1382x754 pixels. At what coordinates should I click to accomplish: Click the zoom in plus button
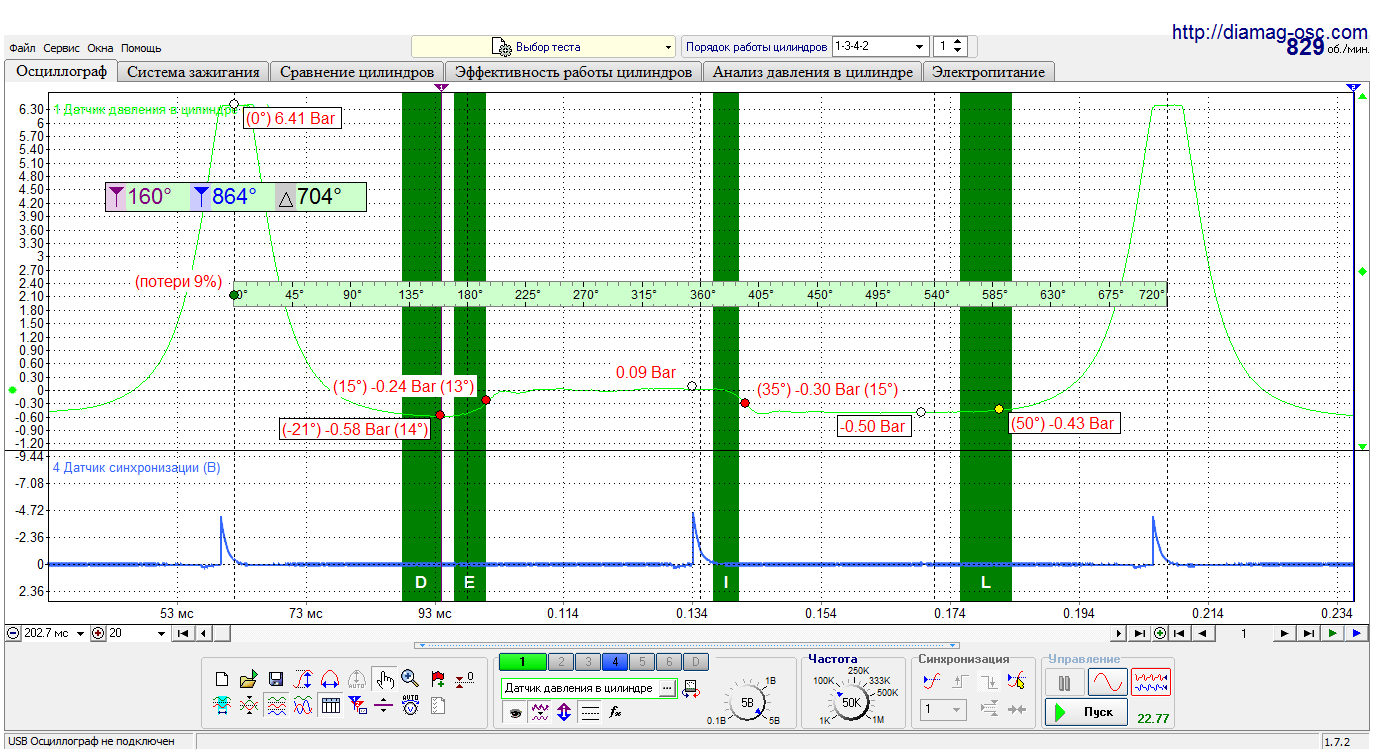(x=98, y=633)
